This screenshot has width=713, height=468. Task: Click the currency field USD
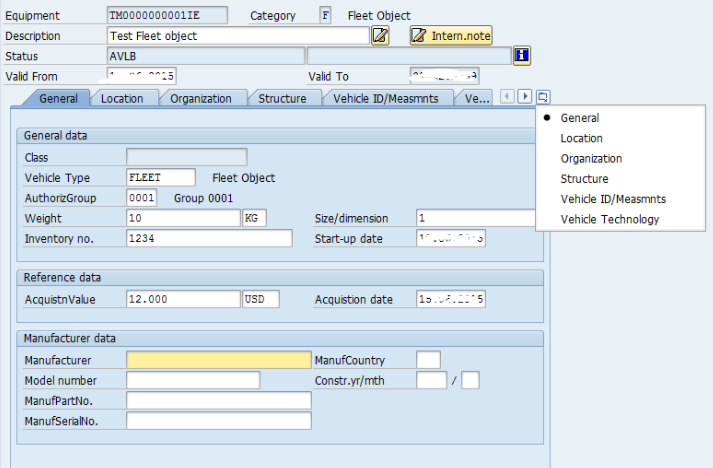click(261, 299)
